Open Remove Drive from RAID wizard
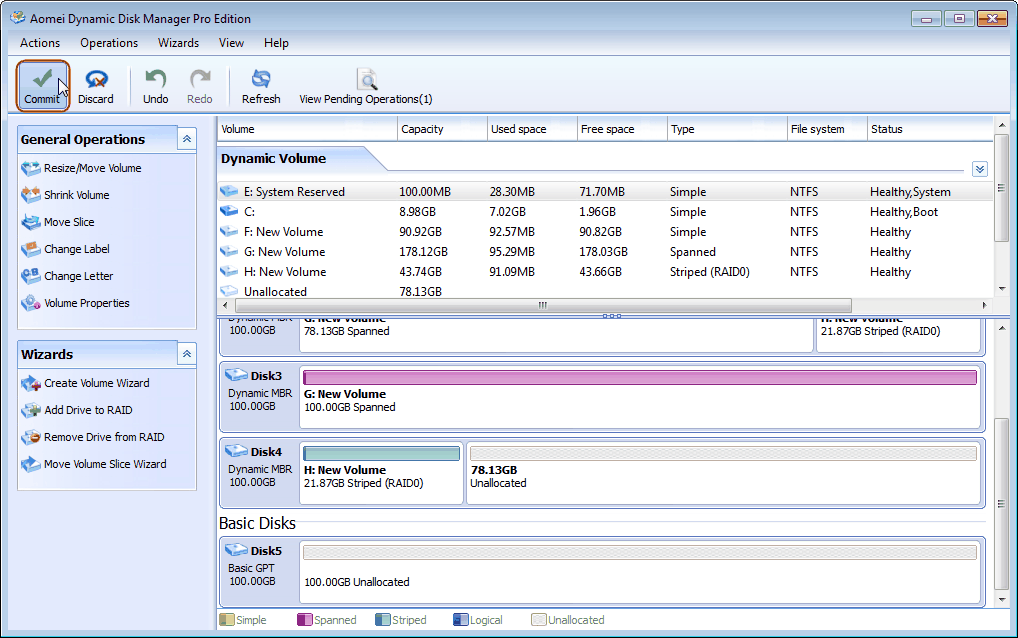Image resolution: width=1018 pixels, height=638 pixels. click(103, 437)
